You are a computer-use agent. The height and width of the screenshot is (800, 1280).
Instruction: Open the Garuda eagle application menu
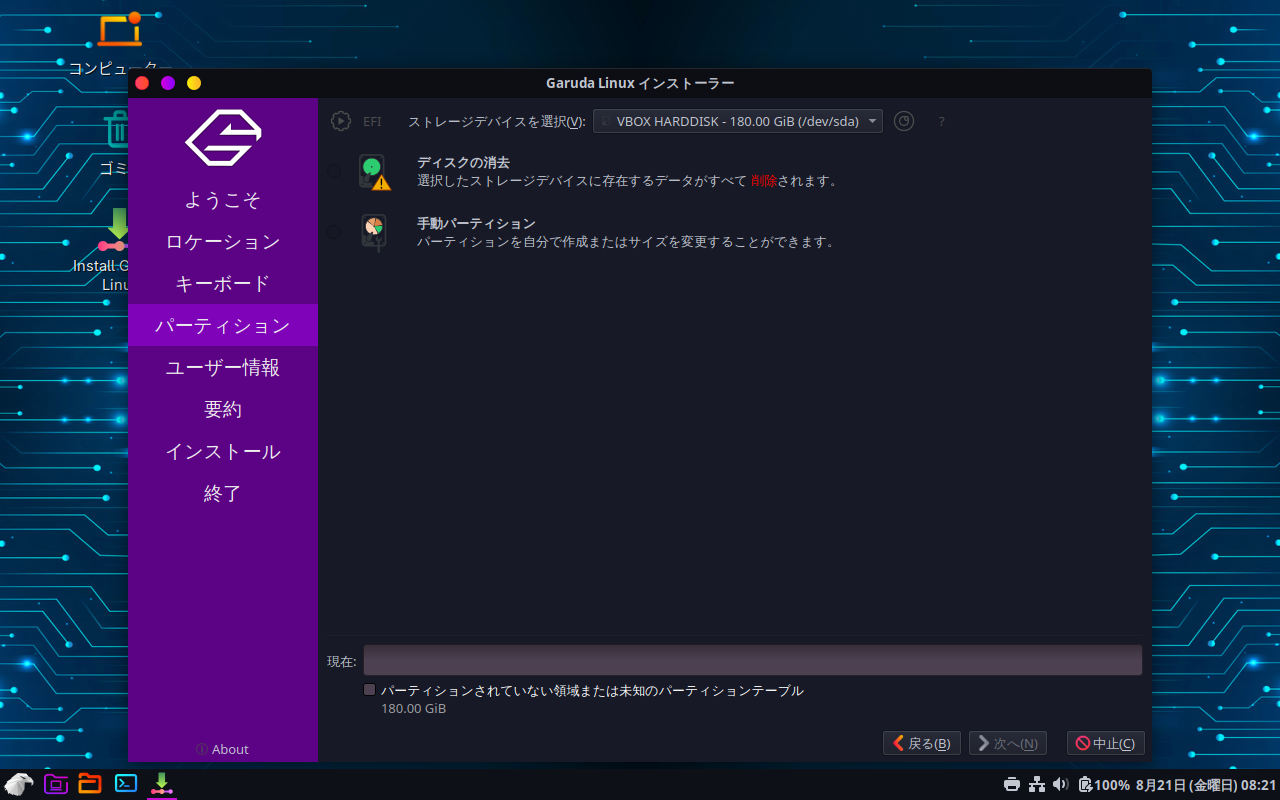tap(19, 784)
